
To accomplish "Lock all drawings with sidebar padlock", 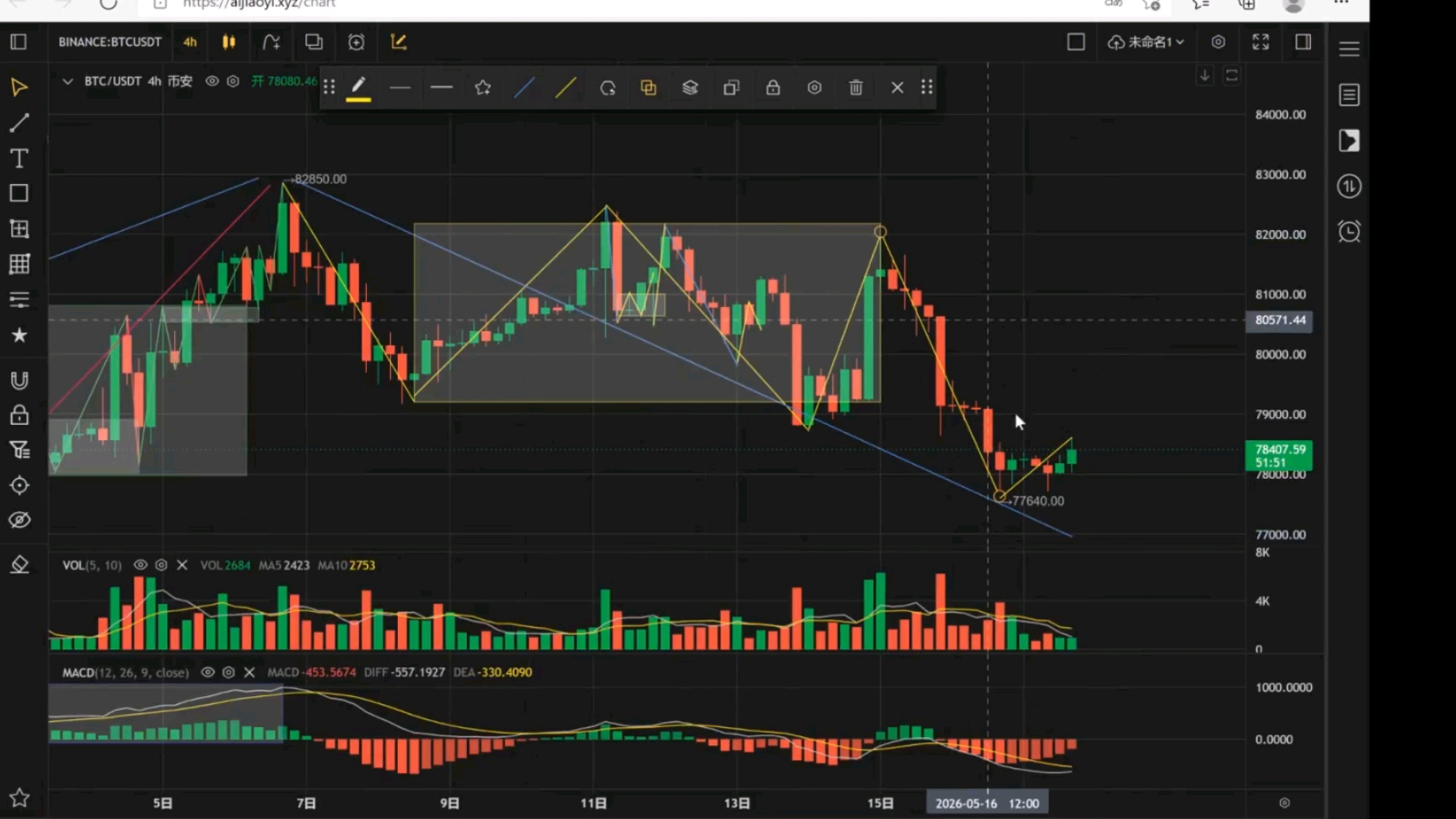I will (19, 415).
